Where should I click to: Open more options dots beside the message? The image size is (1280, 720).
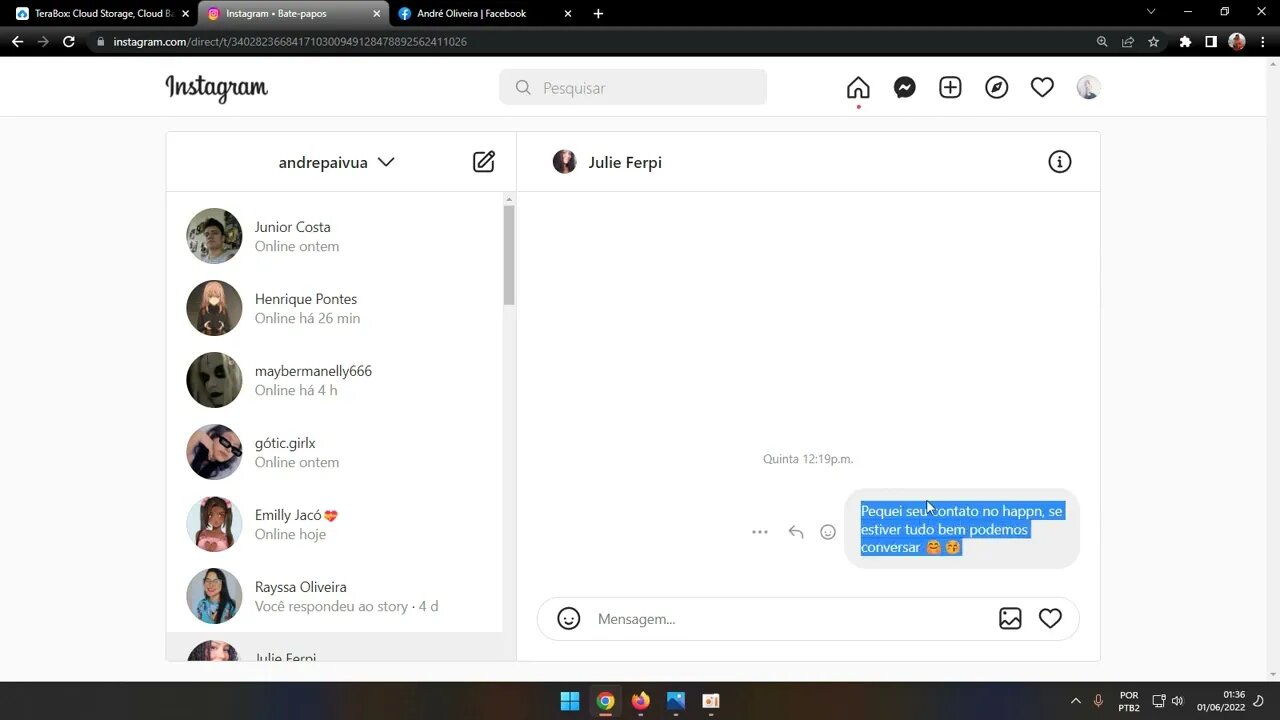[760, 532]
